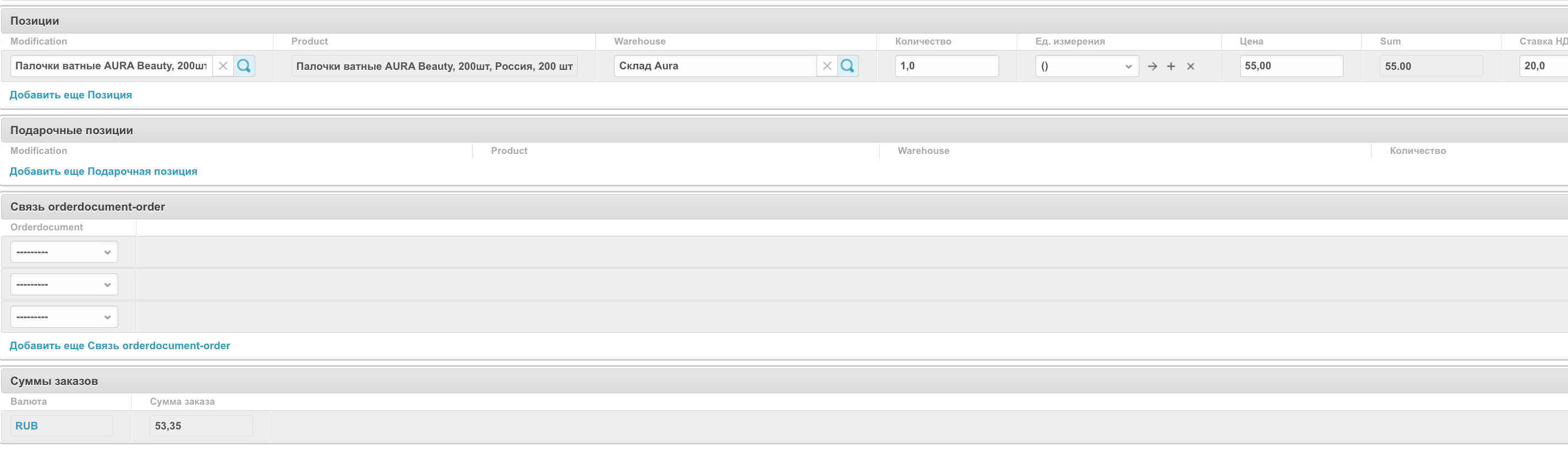Click Добавить еще Связь orderdocument-order link

[x=120, y=345]
